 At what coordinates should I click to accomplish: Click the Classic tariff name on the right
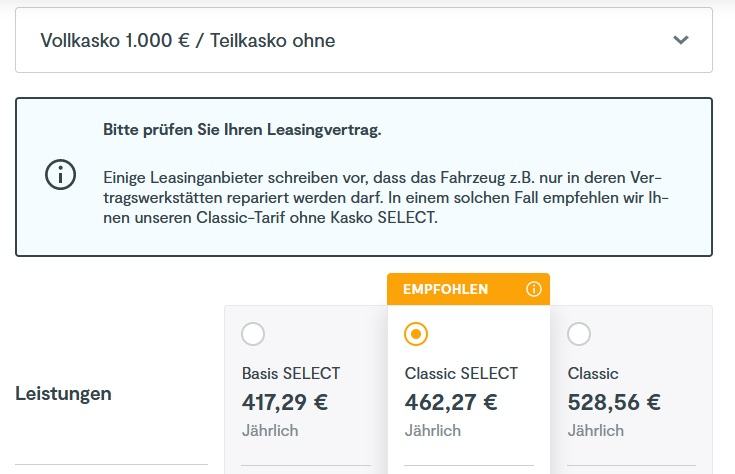(593, 373)
